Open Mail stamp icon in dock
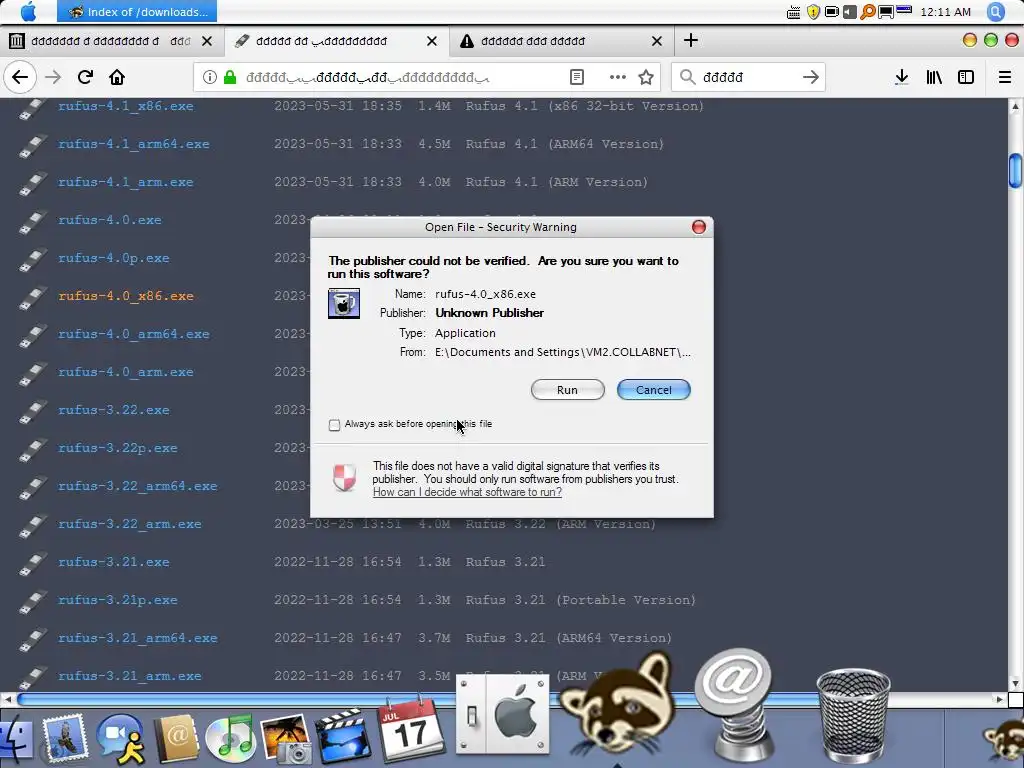This screenshot has height=768, width=1024. [x=64, y=738]
